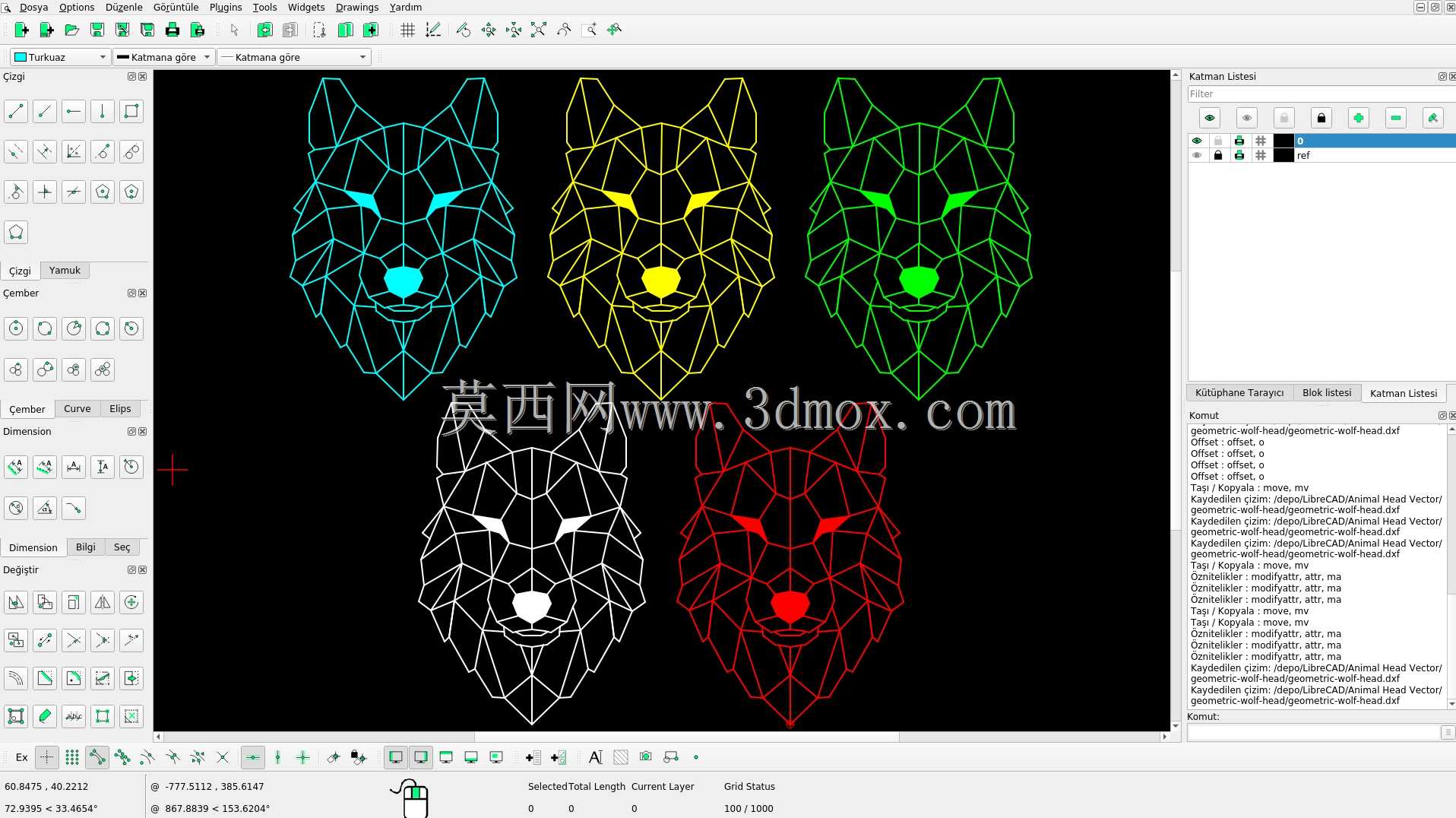Open line type dropdown Katmana göre
Viewport: 1456px width, 818px height.
(294, 57)
